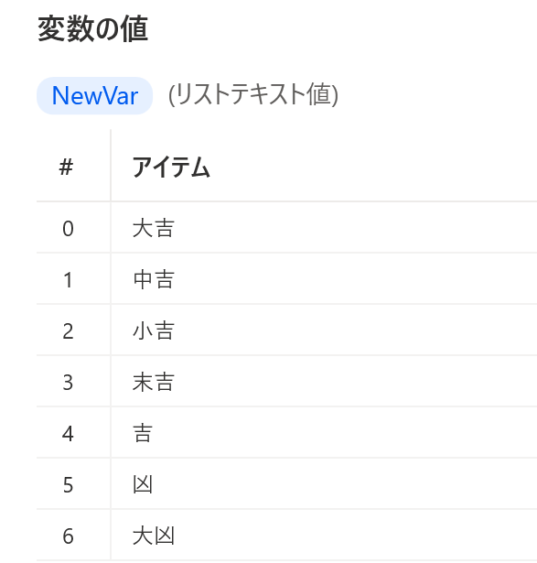Click index number 0 in the # column
This screenshot has width=537, height=563.
tap(68, 229)
